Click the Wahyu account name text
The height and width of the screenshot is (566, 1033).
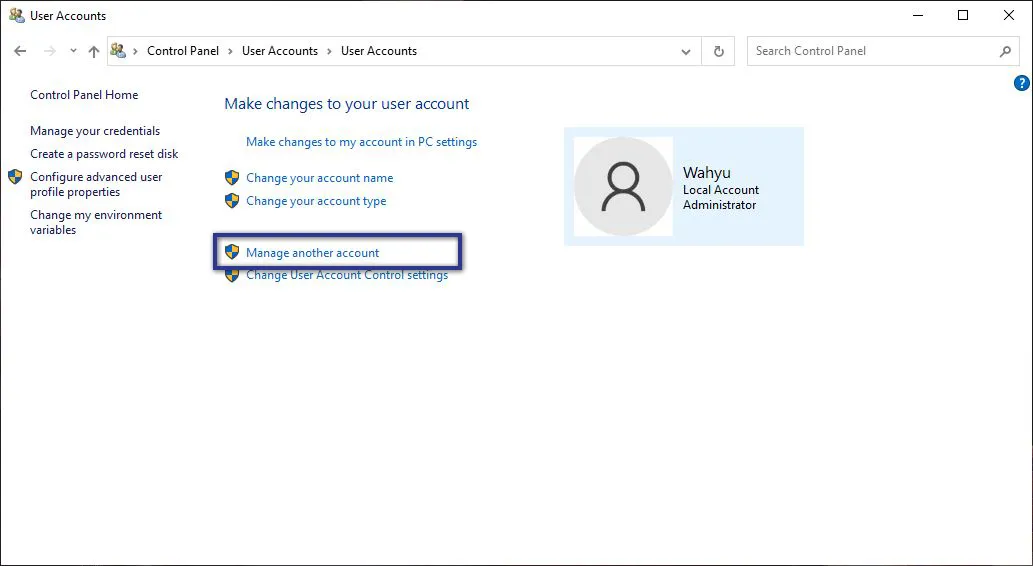pyautogui.click(x=707, y=173)
